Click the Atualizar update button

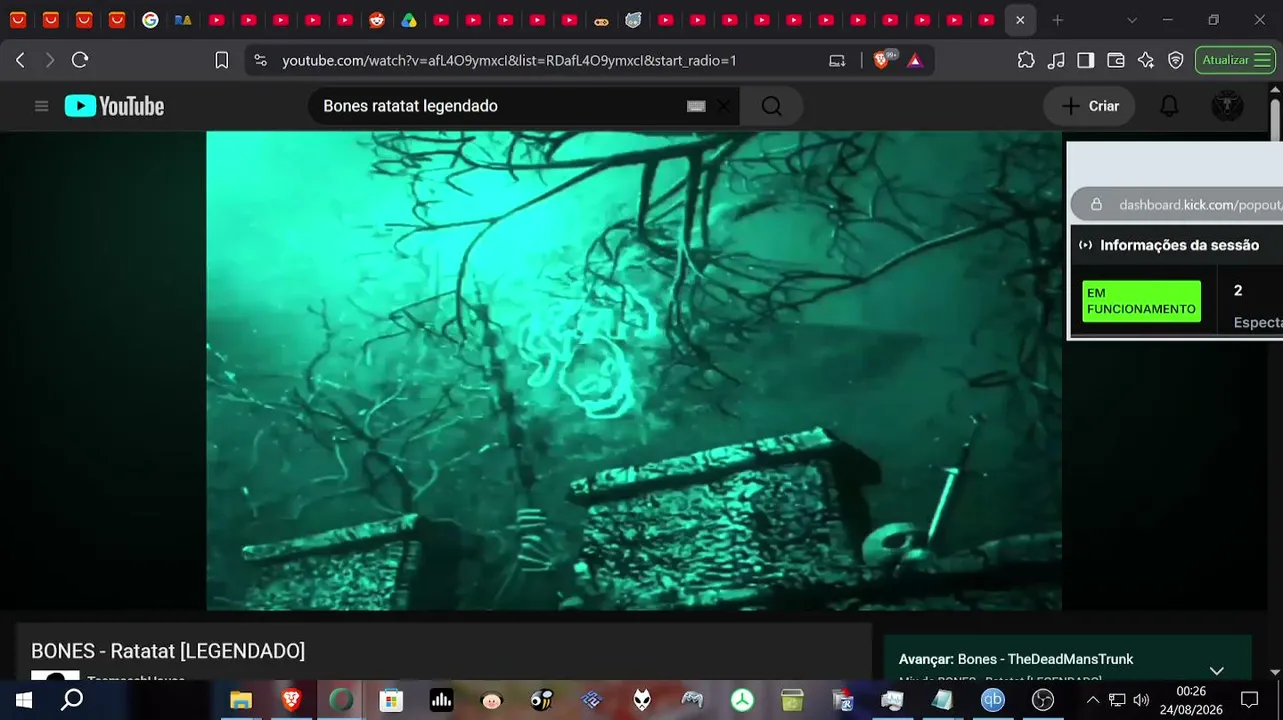point(1225,60)
